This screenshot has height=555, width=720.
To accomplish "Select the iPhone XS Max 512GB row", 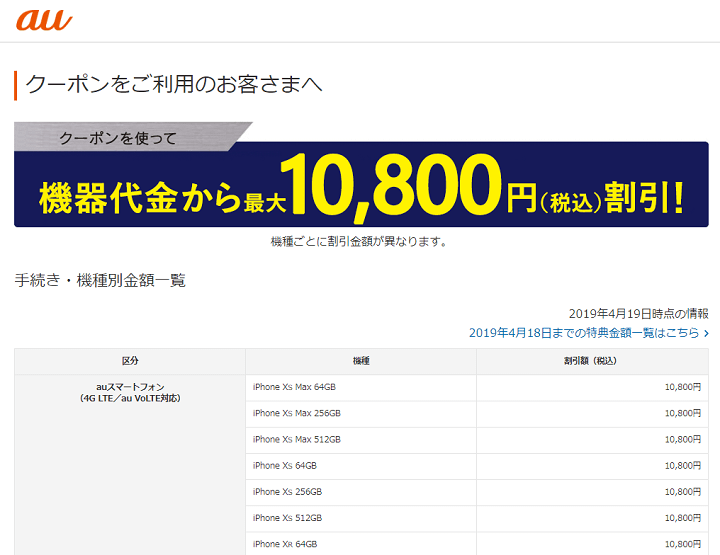I will tap(477, 440).
